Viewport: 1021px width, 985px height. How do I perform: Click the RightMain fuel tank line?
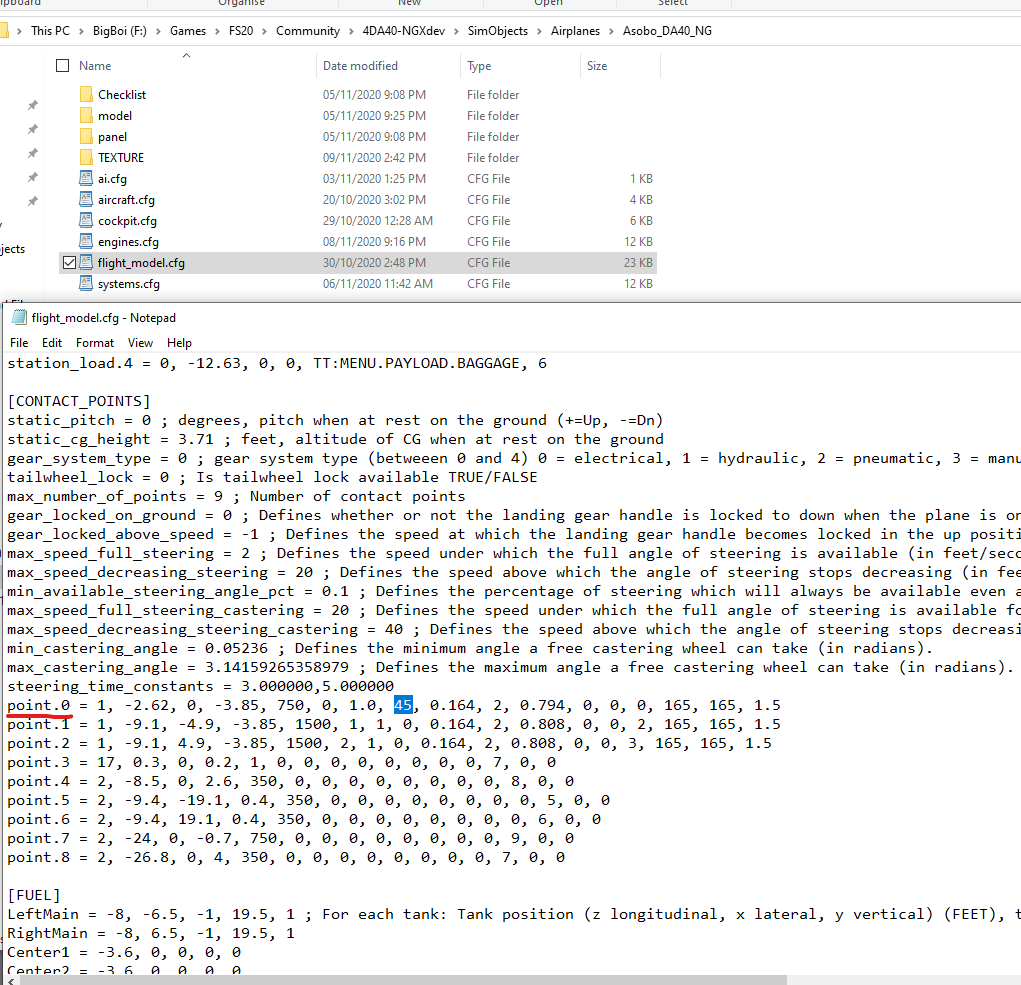150,933
